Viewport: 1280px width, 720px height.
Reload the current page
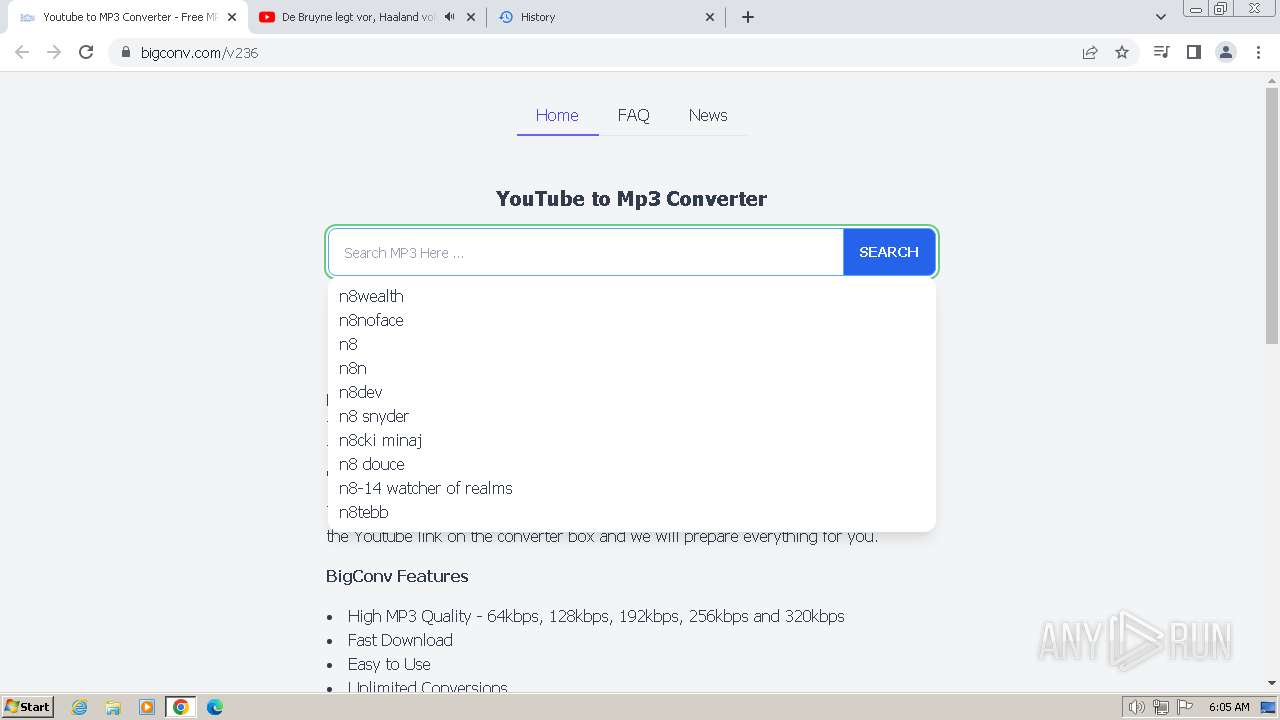pyautogui.click(x=86, y=52)
